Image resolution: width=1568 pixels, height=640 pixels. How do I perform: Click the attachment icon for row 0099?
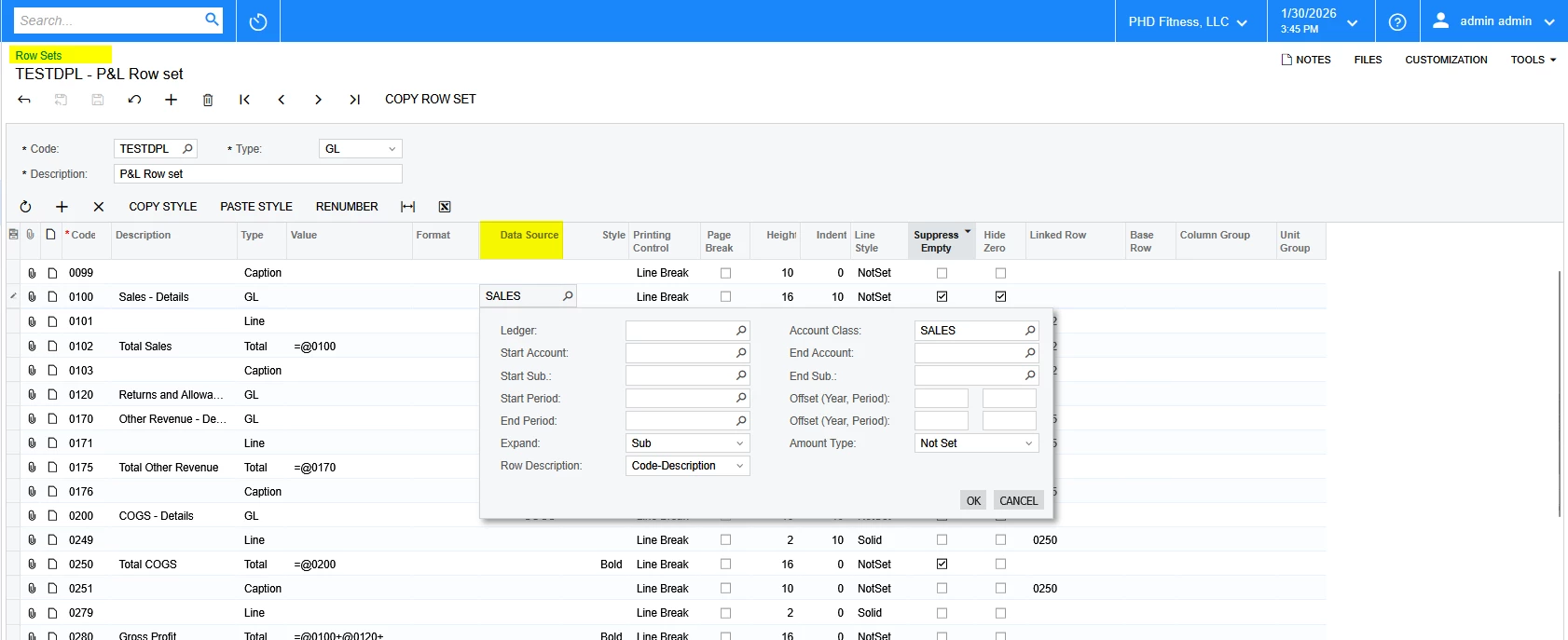(x=32, y=273)
